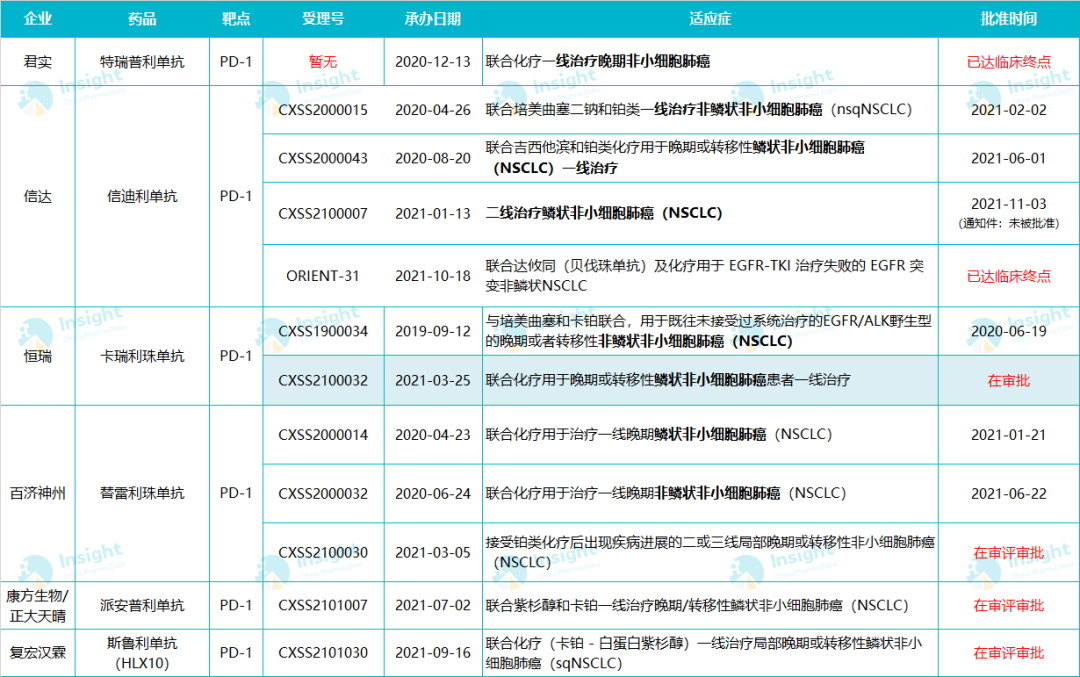Click the 受理号 column header
This screenshot has height=677, width=1080.
[x=323, y=19]
